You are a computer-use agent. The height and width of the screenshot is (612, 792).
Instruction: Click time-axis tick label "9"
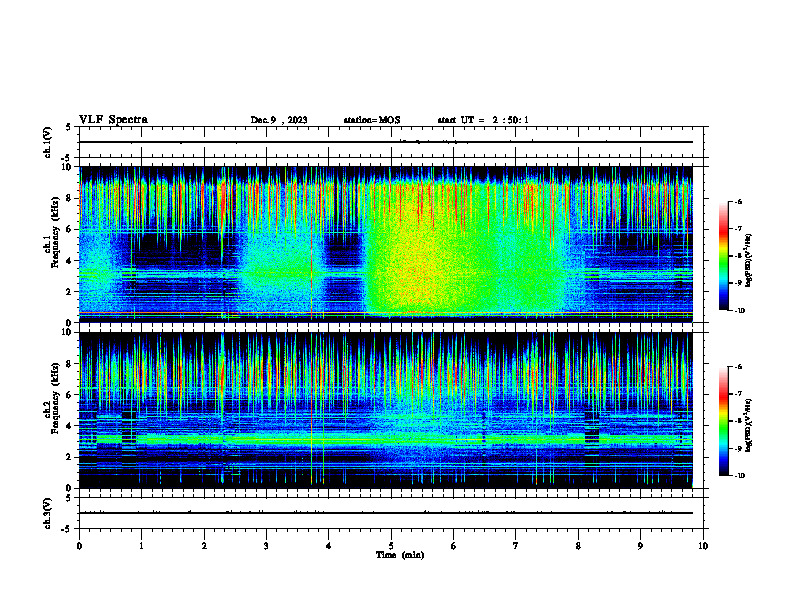pyautogui.click(x=640, y=546)
